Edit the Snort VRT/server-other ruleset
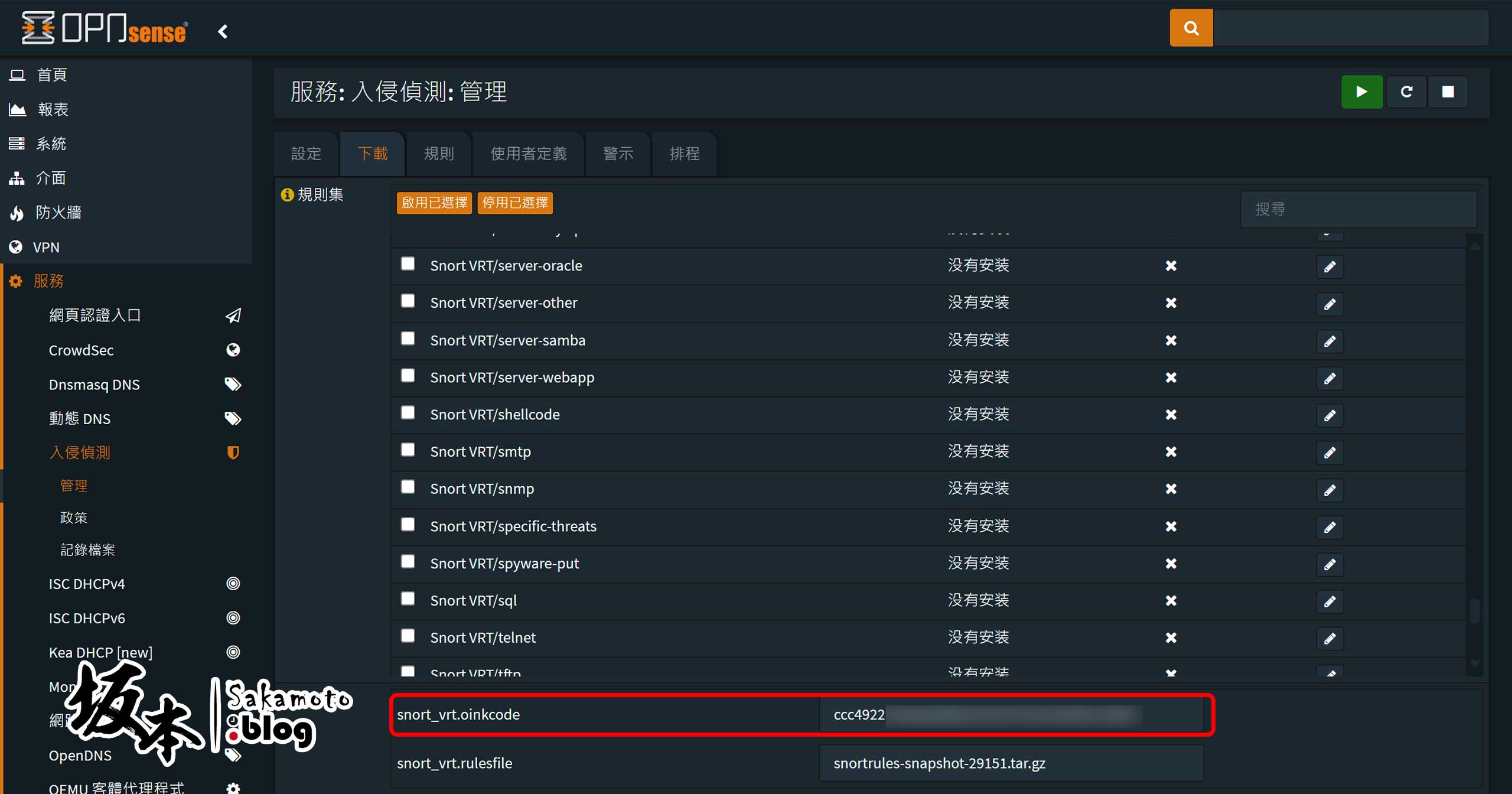 (x=1329, y=304)
